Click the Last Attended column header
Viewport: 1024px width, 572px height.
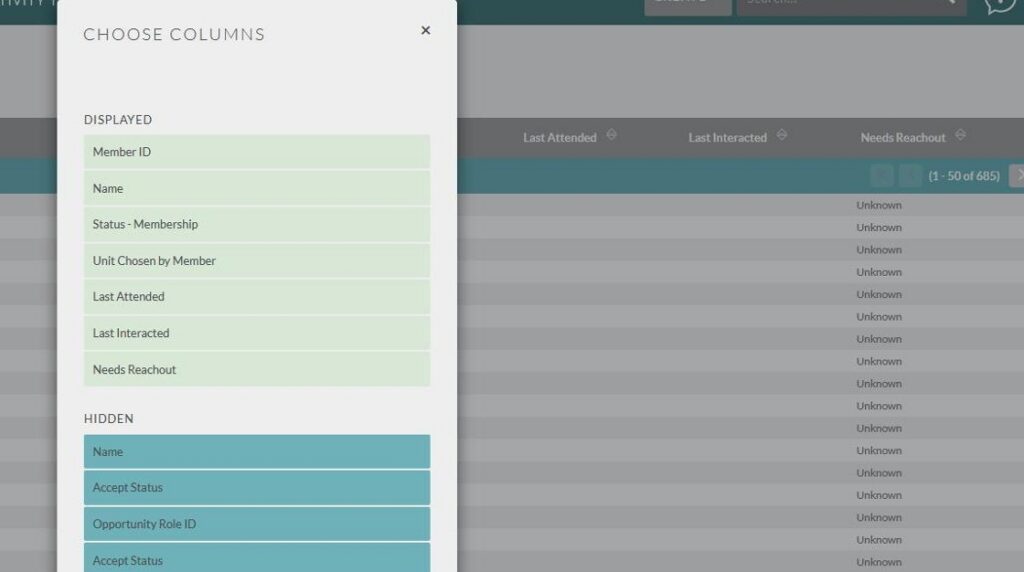click(x=559, y=138)
